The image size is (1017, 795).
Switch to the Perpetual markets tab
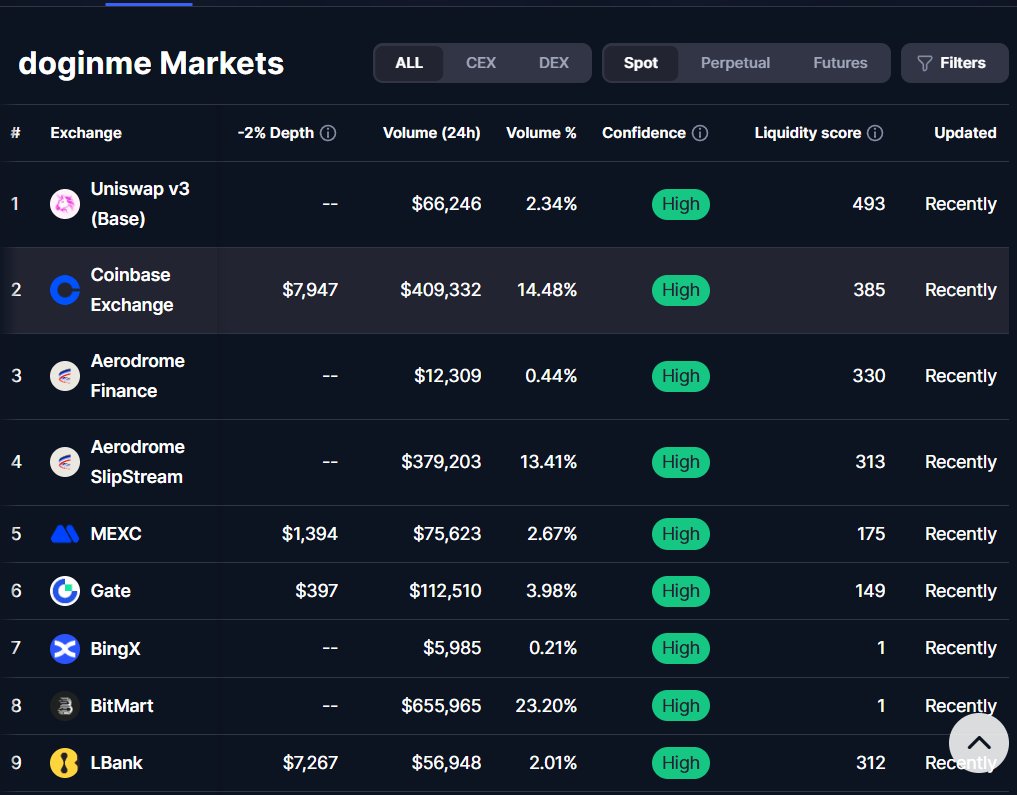point(736,63)
